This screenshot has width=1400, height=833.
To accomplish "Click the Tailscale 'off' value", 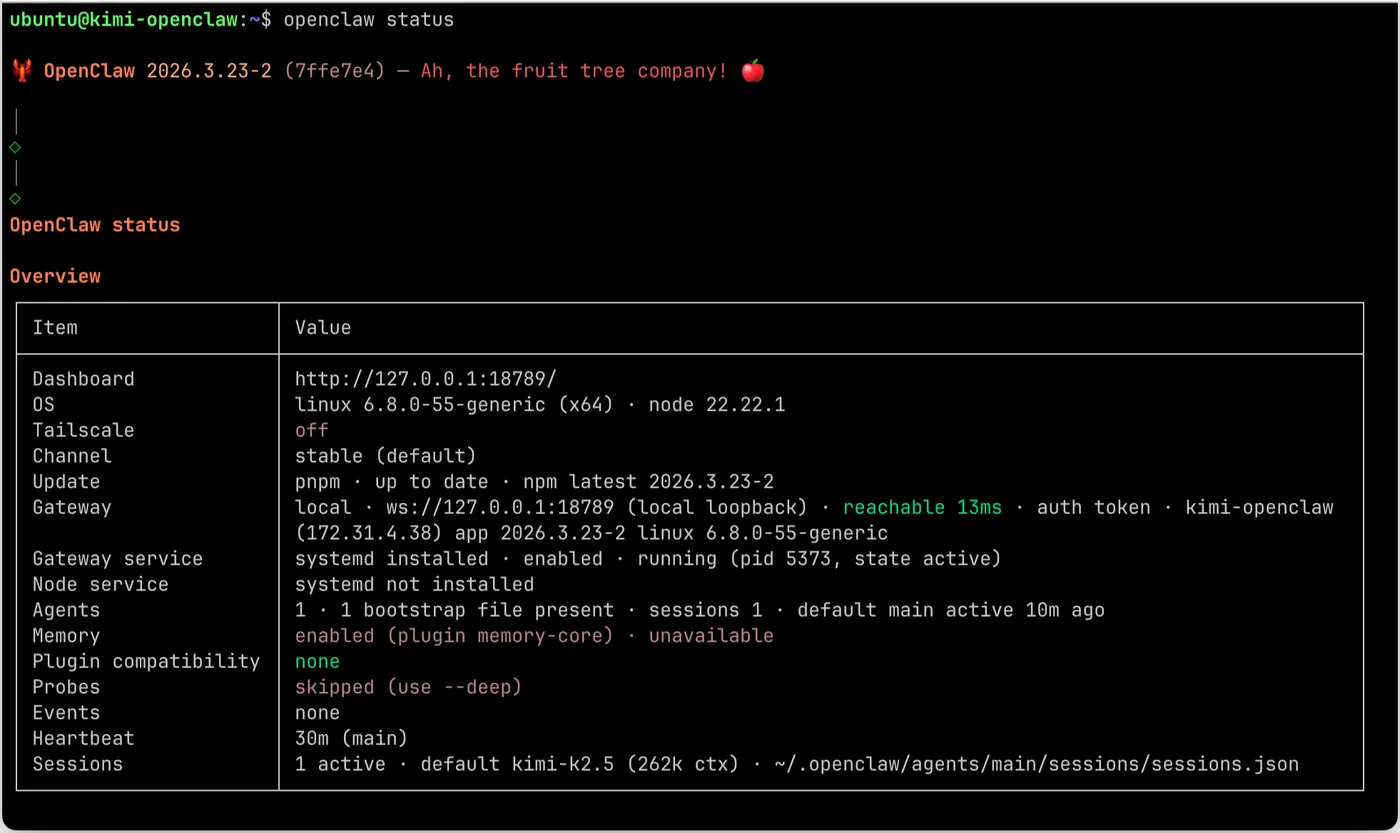I will pyautogui.click(x=311, y=430).
